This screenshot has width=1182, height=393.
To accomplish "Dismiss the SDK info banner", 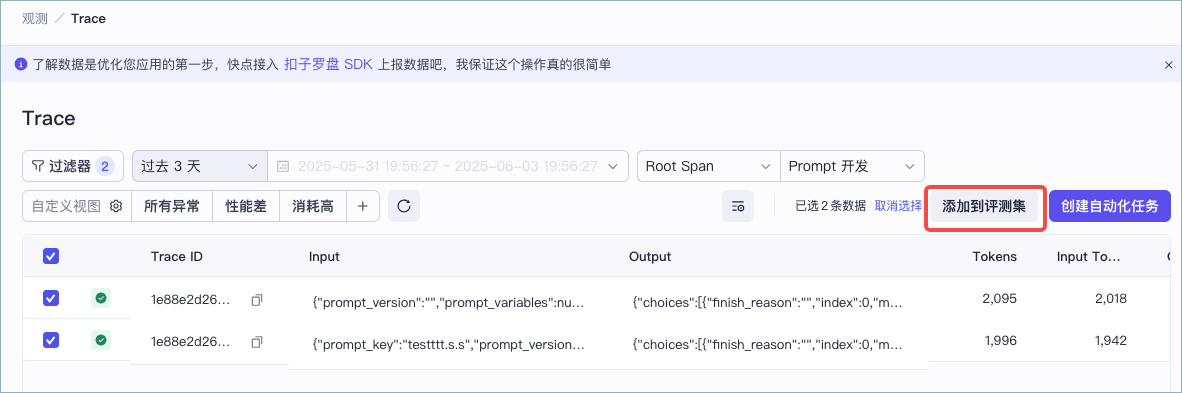I will pyautogui.click(x=1168, y=65).
